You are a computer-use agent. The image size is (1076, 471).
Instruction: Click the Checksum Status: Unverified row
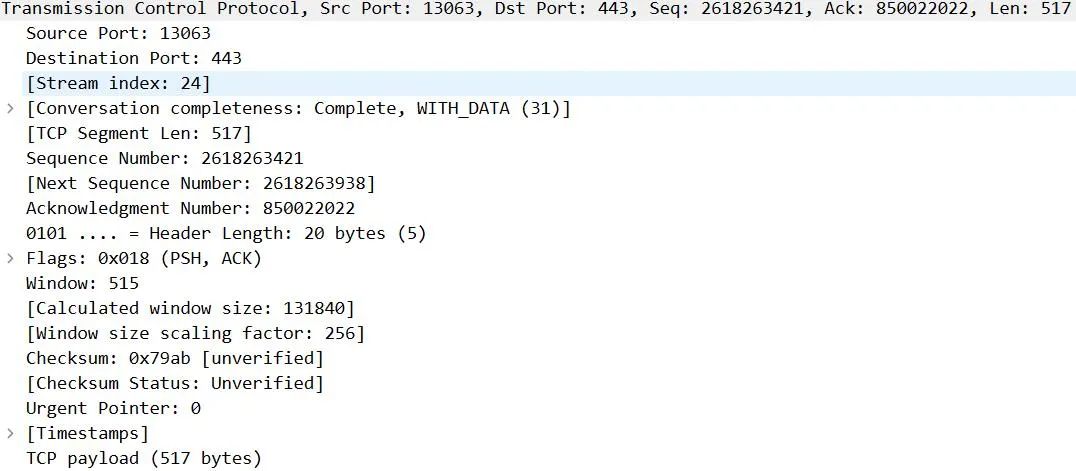(x=175, y=383)
